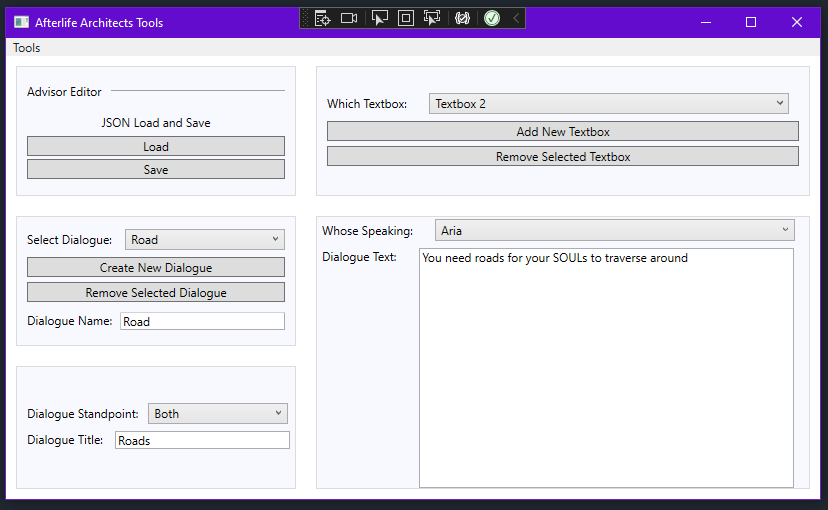Open the Tools menu
The width and height of the screenshot is (828, 510).
(27, 48)
